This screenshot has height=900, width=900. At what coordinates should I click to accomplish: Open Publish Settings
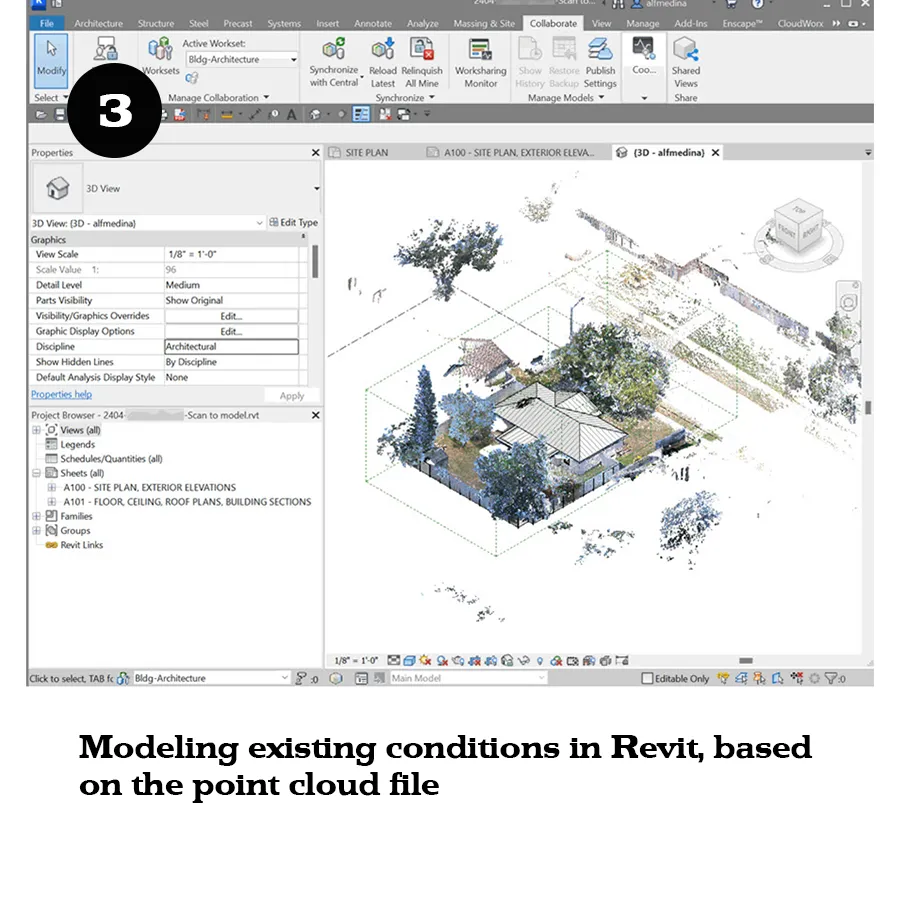tap(600, 62)
